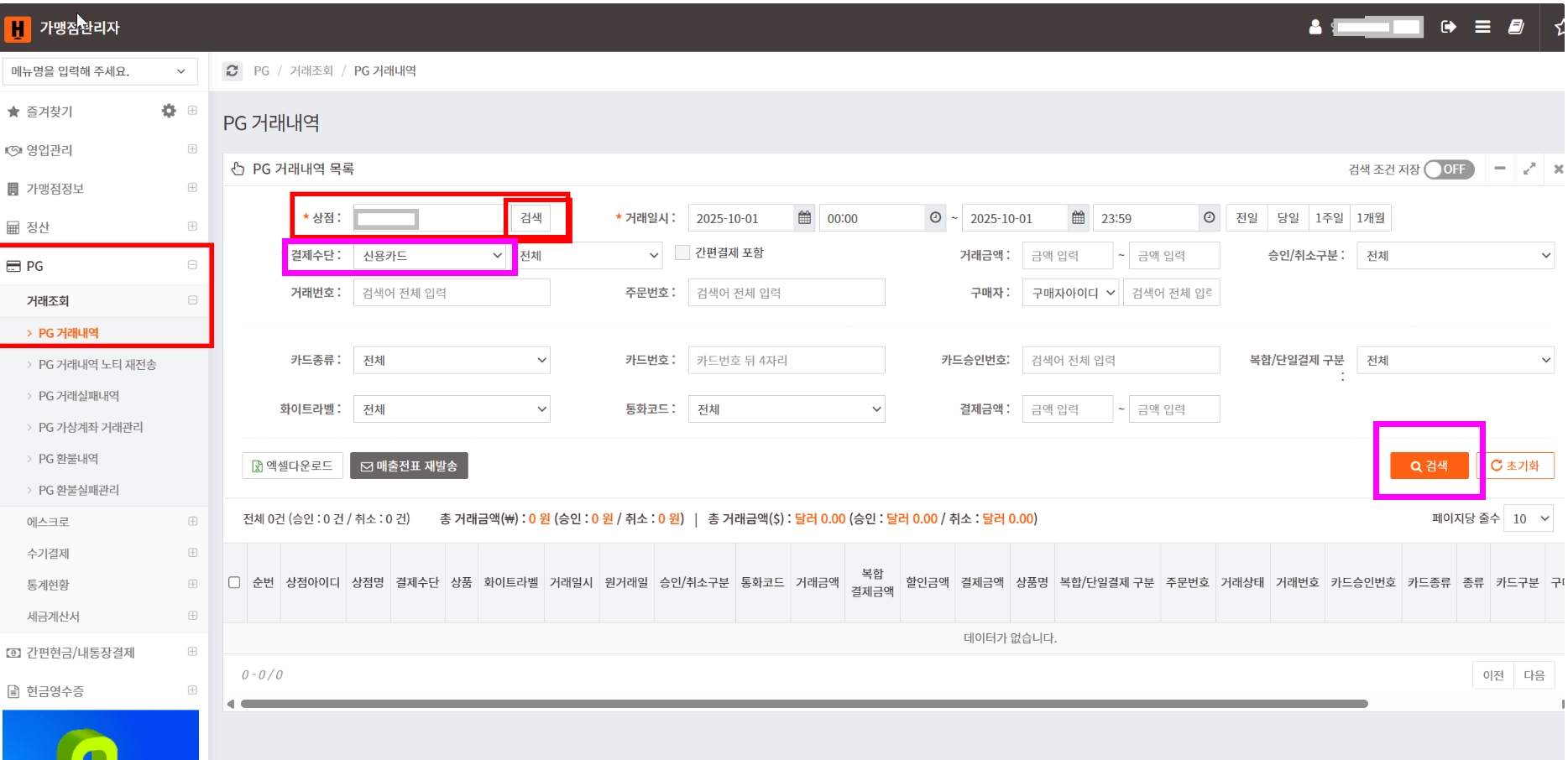Change 페이지당 줄수 dropdown
Image resolution: width=1568 pixels, height=760 pixels.
coord(1529,518)
